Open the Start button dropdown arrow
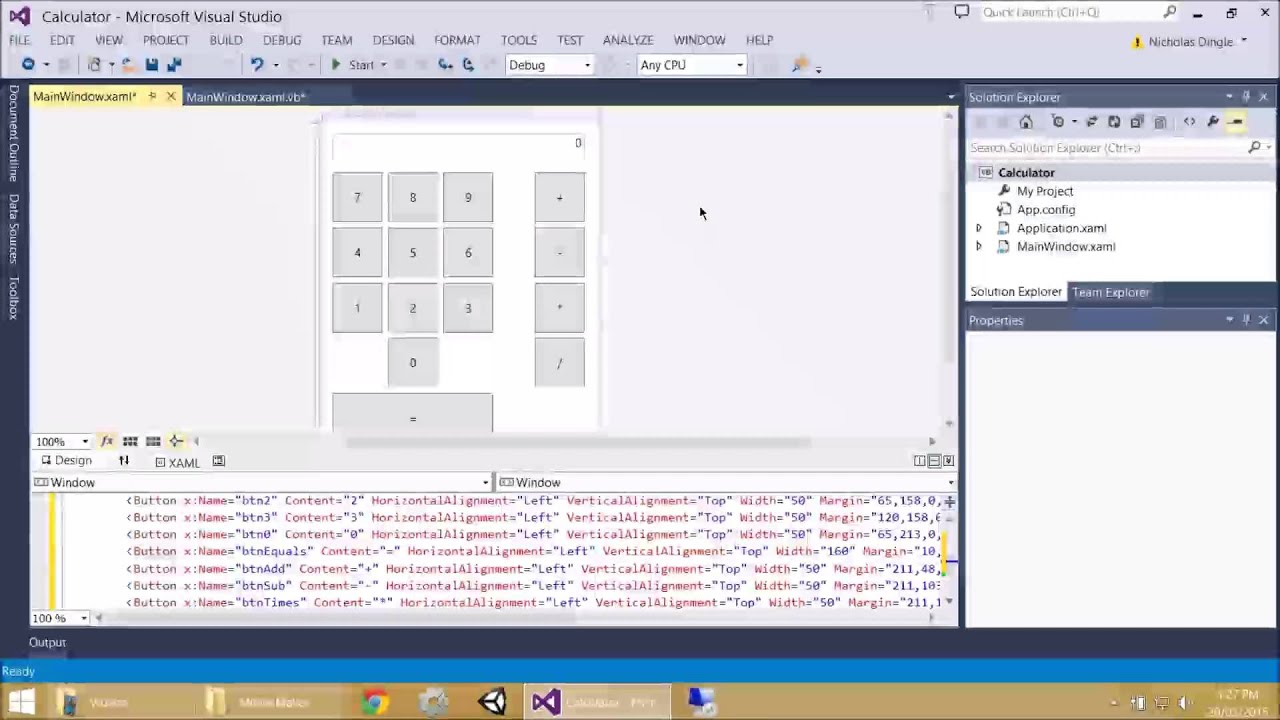This screenshot has height=720, width=1280. click(x=383, y=65)
